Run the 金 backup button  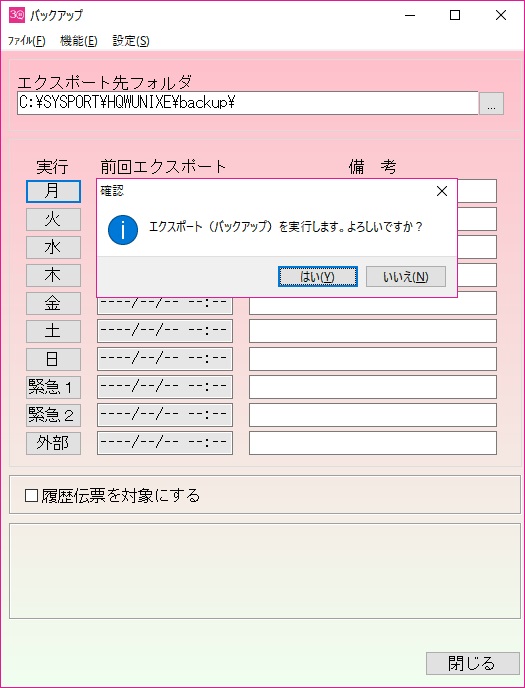53,303
